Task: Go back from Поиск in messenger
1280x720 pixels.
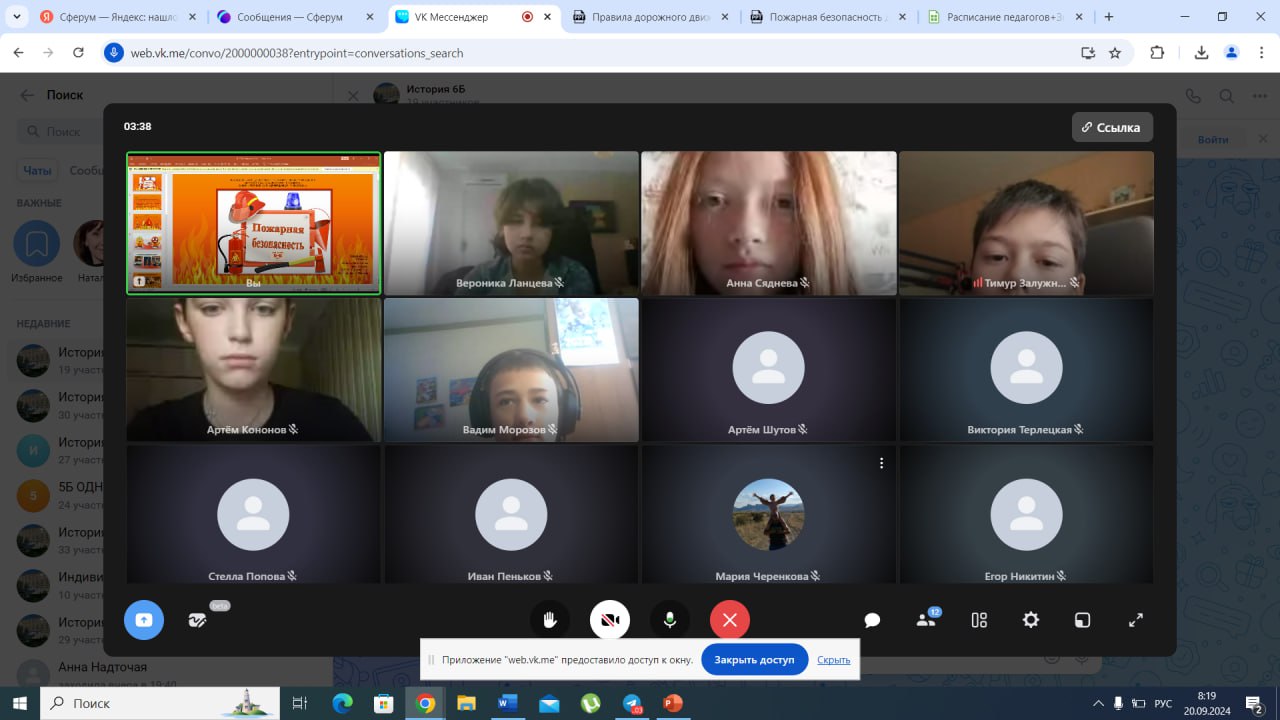Action: point(27,95)
